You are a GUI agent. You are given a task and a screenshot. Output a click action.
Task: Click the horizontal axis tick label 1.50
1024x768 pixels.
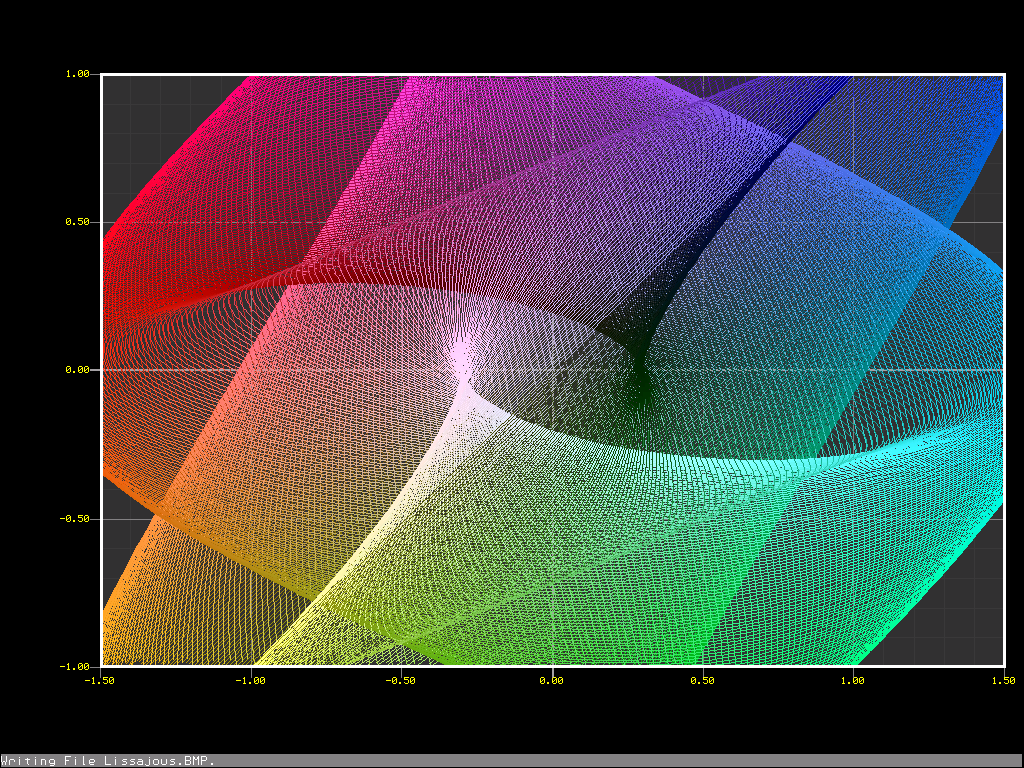[1003, 680]
